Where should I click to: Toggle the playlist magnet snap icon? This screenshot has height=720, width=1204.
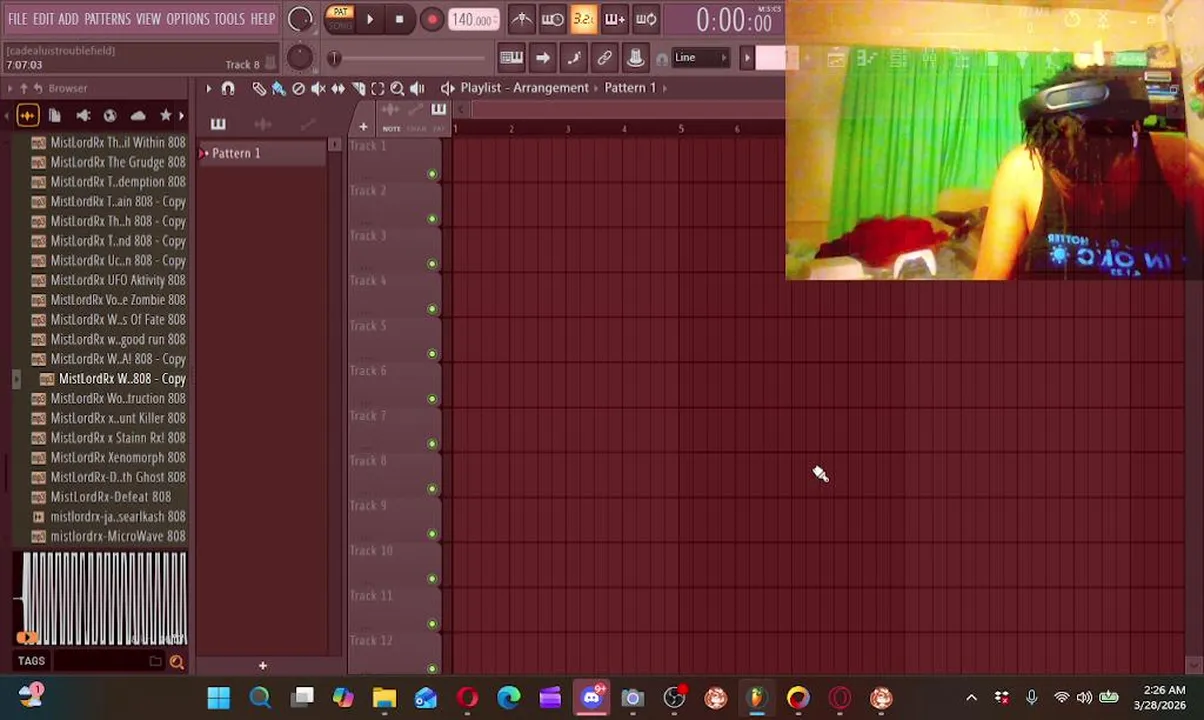(228, 88)
